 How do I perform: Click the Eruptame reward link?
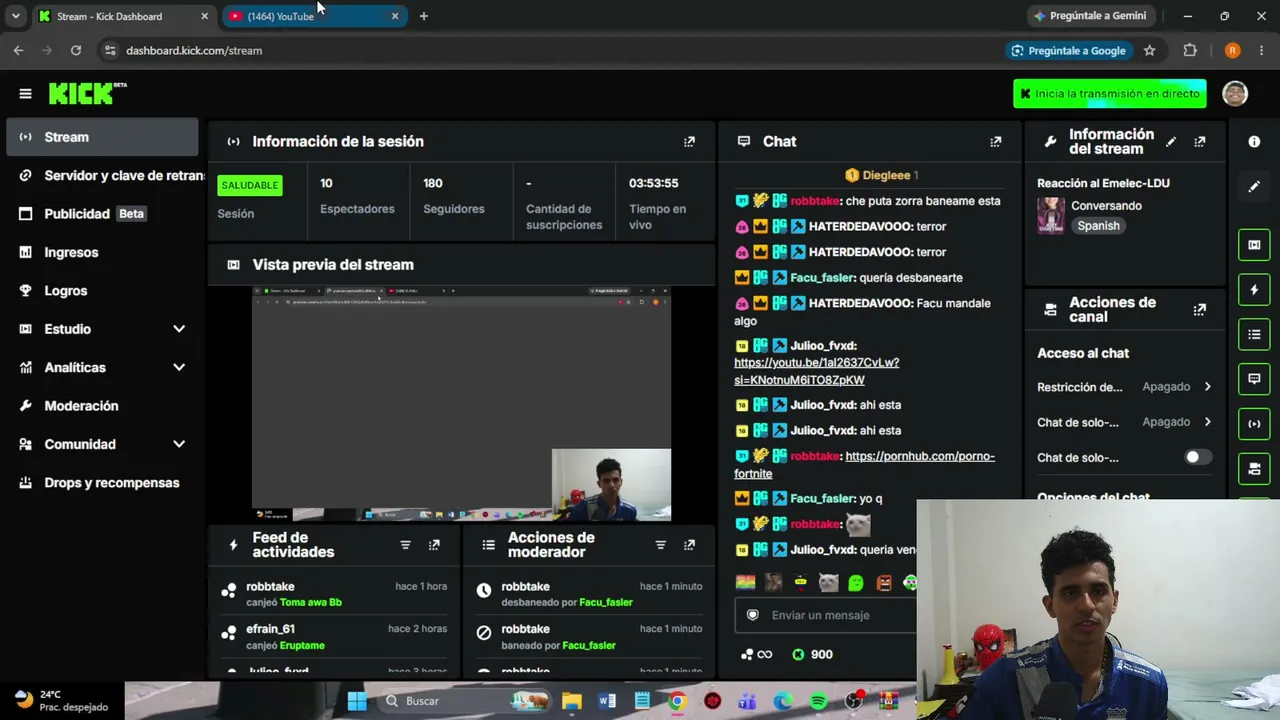click(x=302, y=646)
